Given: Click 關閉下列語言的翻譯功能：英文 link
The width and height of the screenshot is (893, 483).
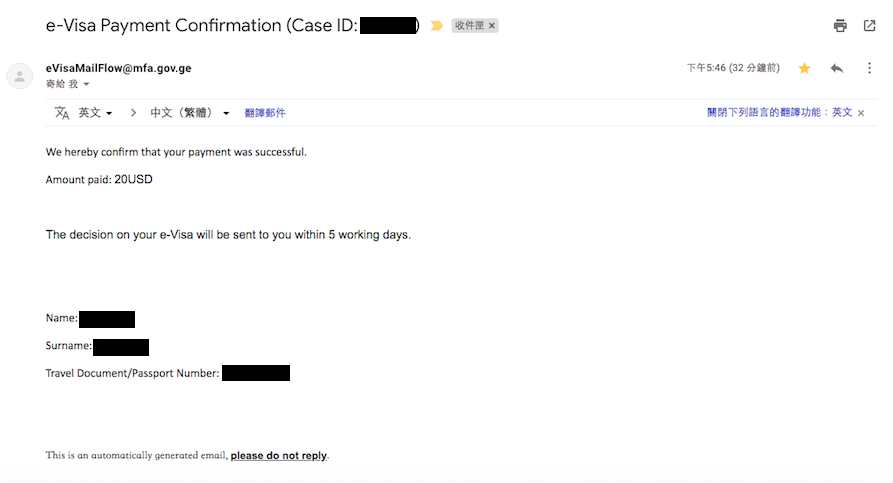Looking at the screenshot, I should click(x=780, y=113).
